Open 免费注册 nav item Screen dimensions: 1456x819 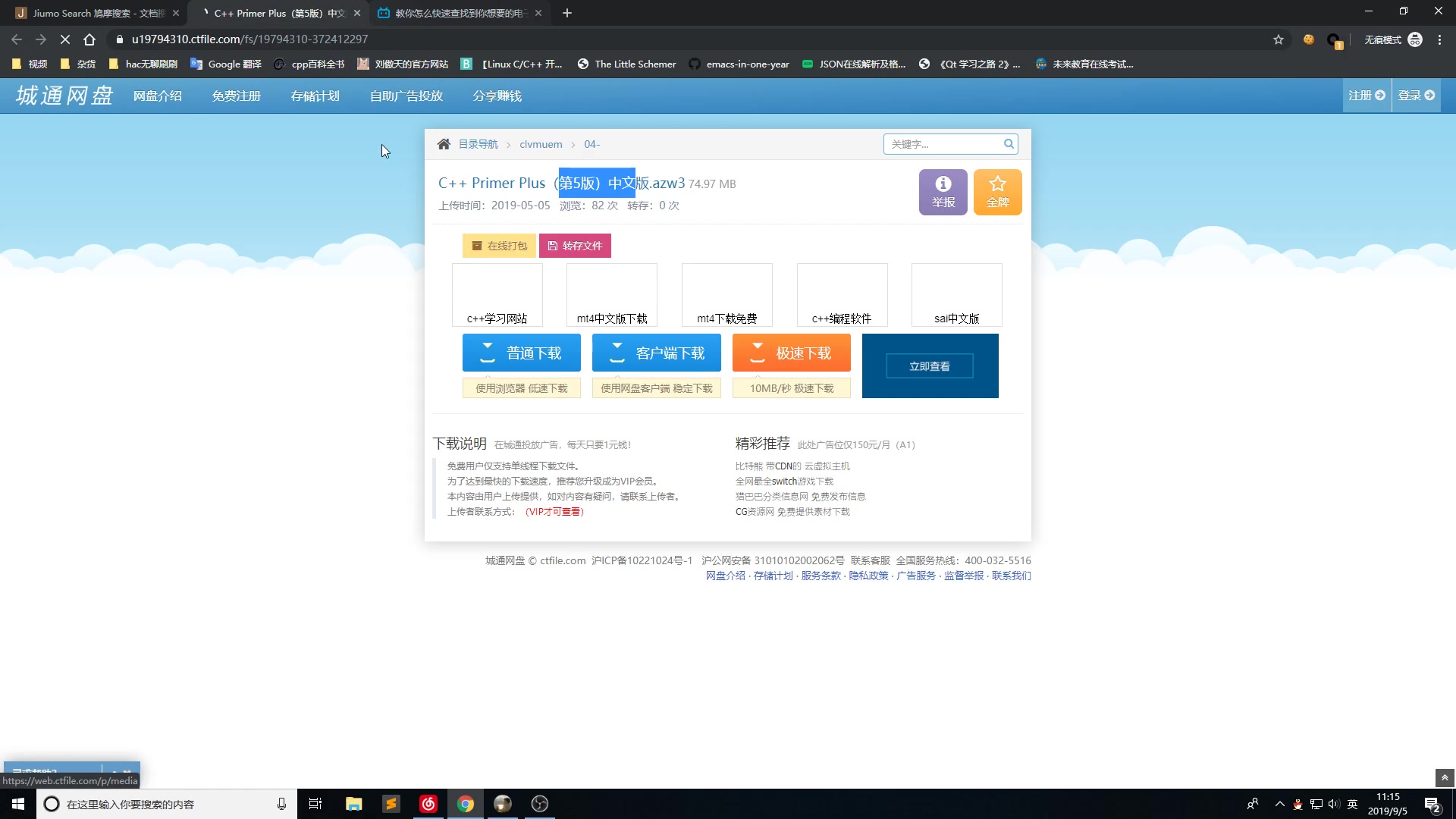point(237,96)
